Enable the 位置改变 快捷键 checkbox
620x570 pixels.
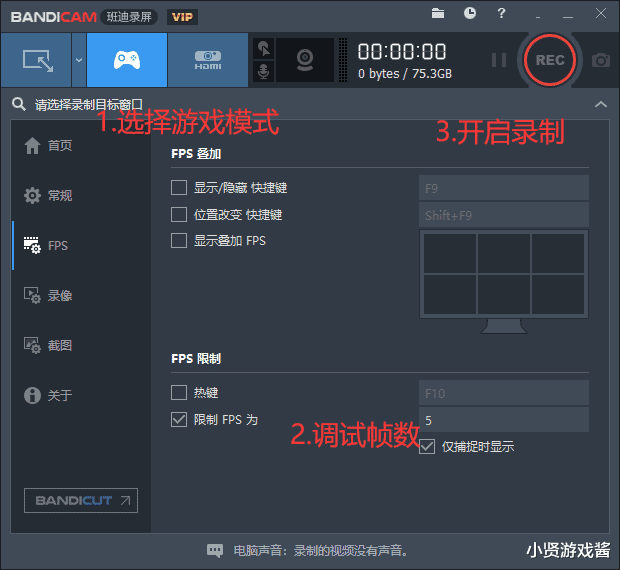179,215
